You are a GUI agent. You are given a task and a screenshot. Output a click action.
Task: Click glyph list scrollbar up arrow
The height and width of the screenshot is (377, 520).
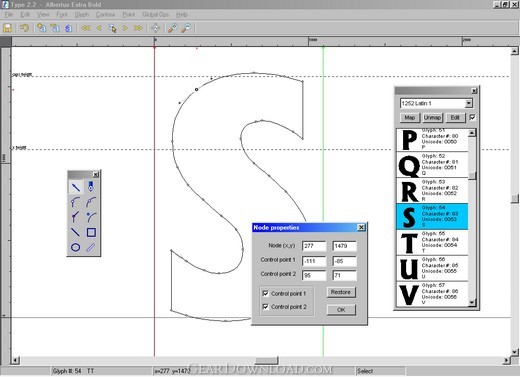coord(472,133)
